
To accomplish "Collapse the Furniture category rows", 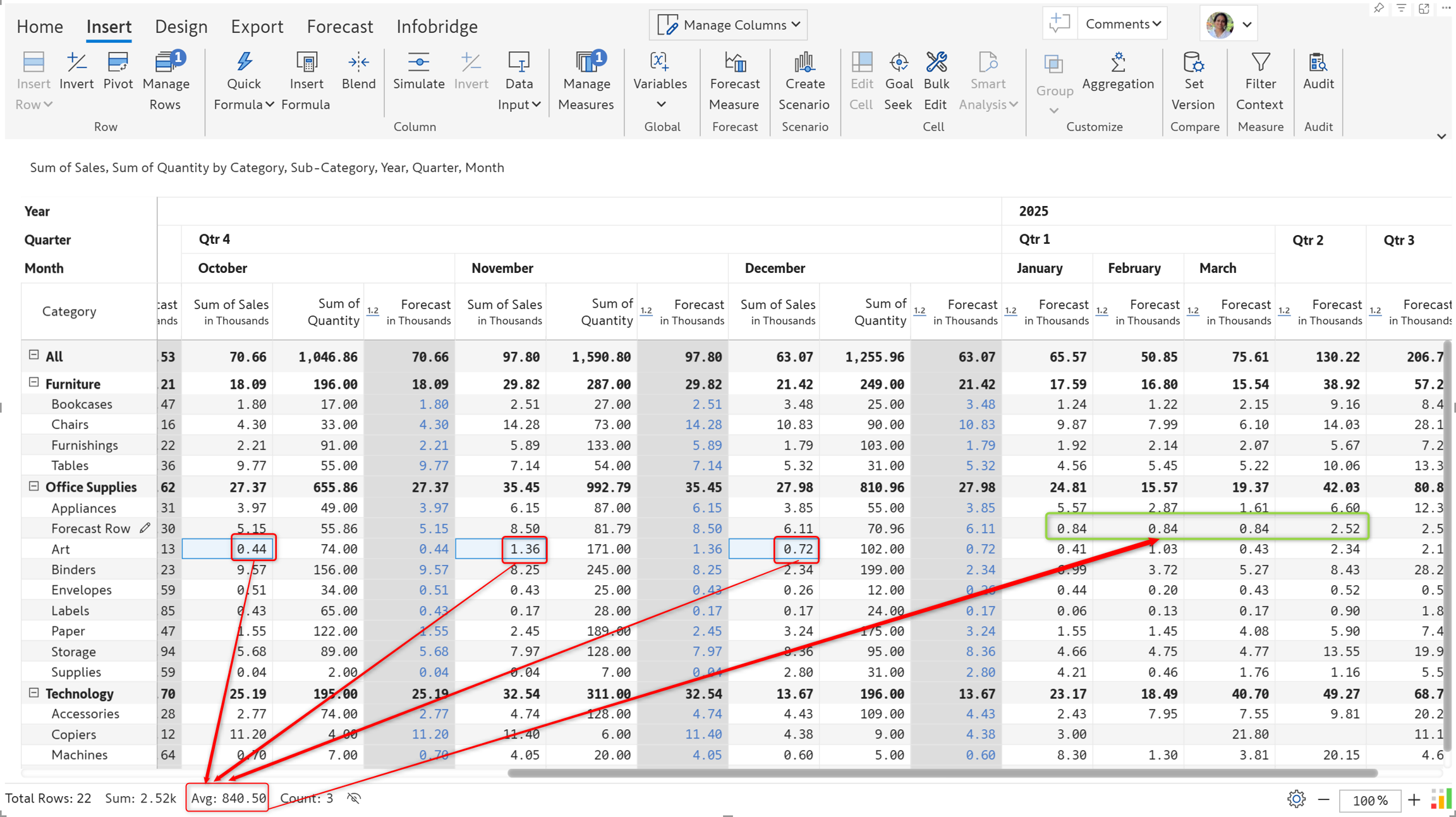I will pos(34,382).
